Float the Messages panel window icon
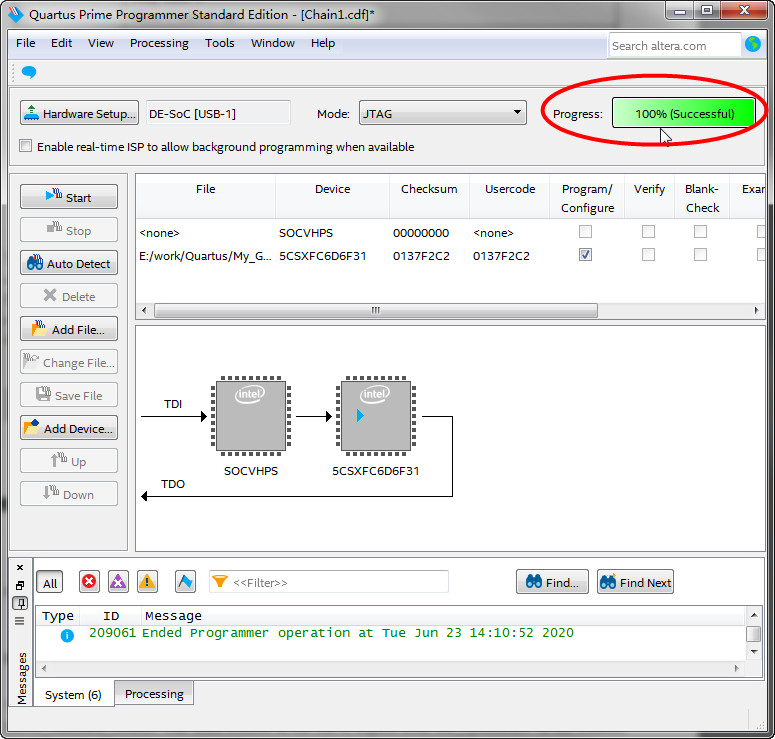 tap(20, 585)
